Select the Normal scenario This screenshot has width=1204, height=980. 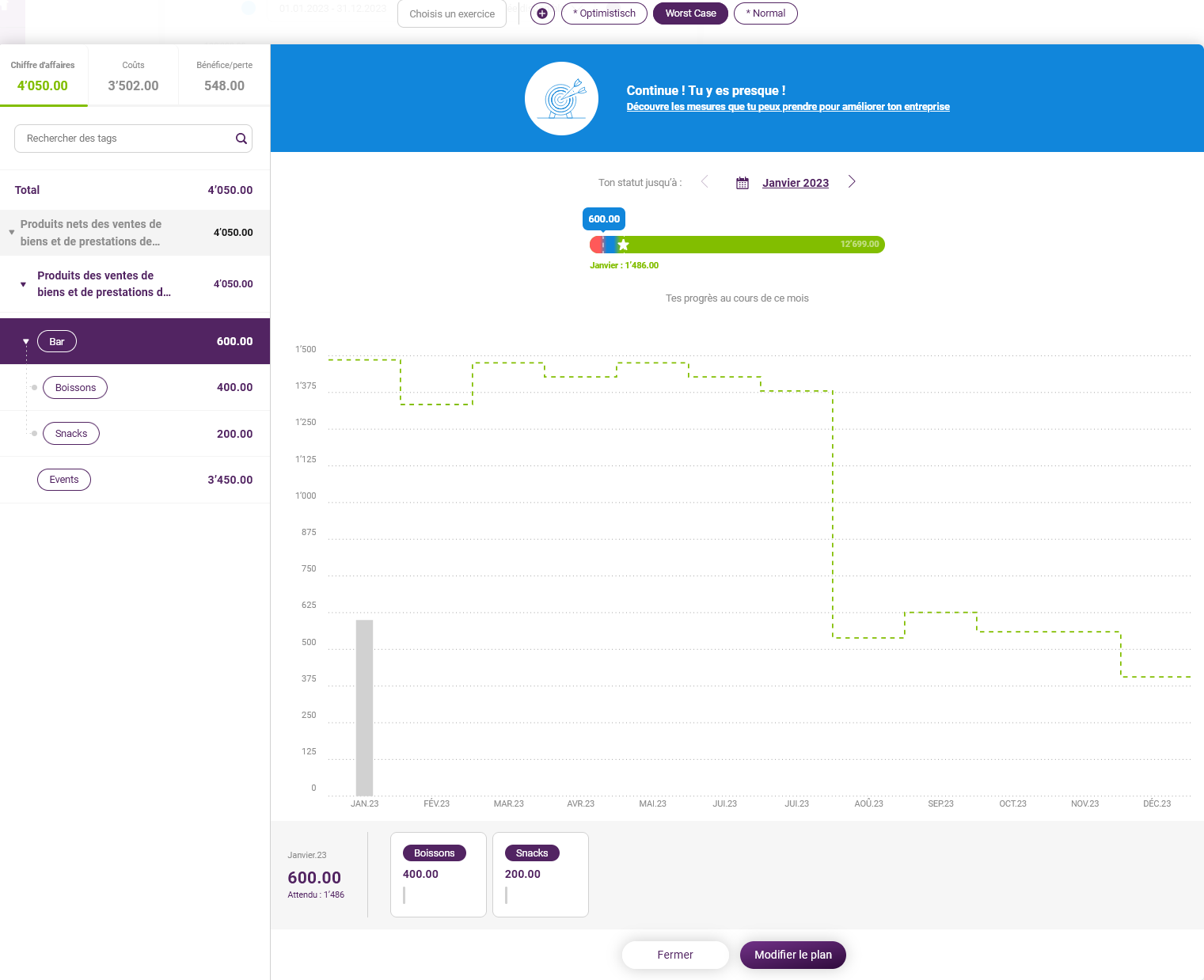(x=765, y=13)
